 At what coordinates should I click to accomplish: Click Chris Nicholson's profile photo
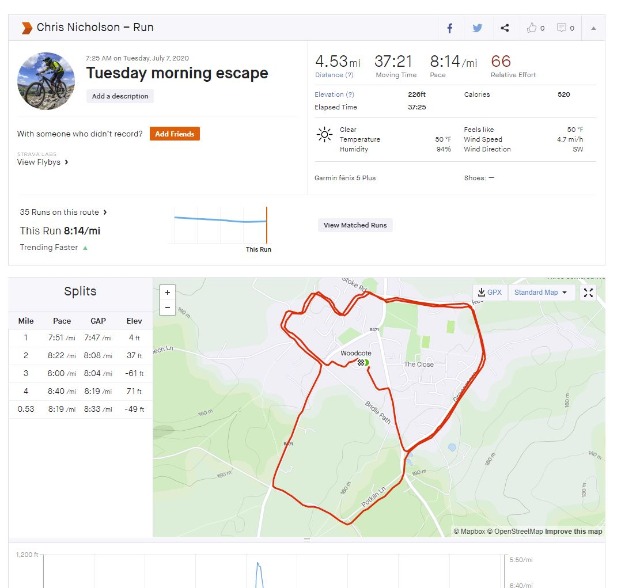coord(46,81)
